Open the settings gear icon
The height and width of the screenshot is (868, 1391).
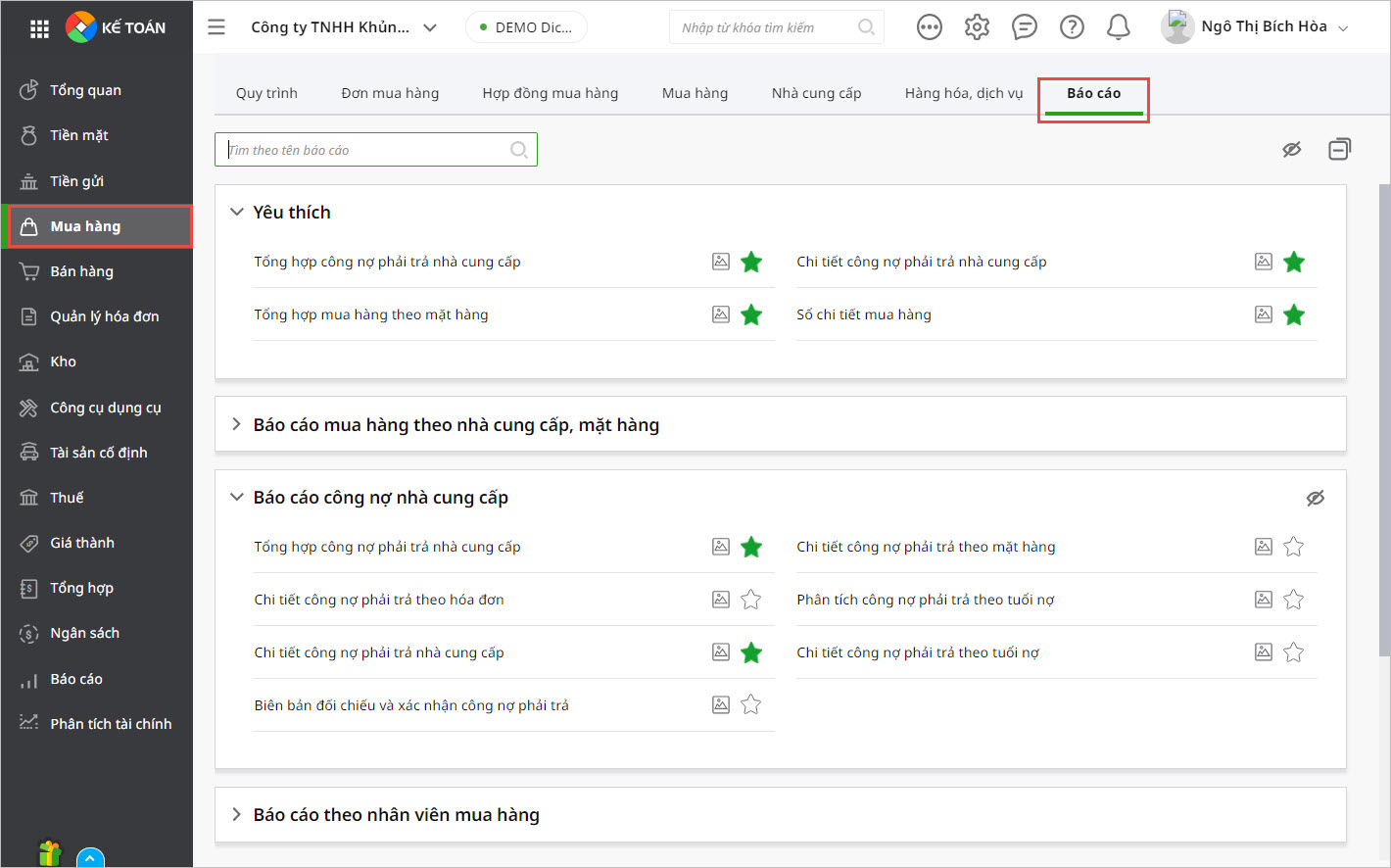tap(977, 27)
